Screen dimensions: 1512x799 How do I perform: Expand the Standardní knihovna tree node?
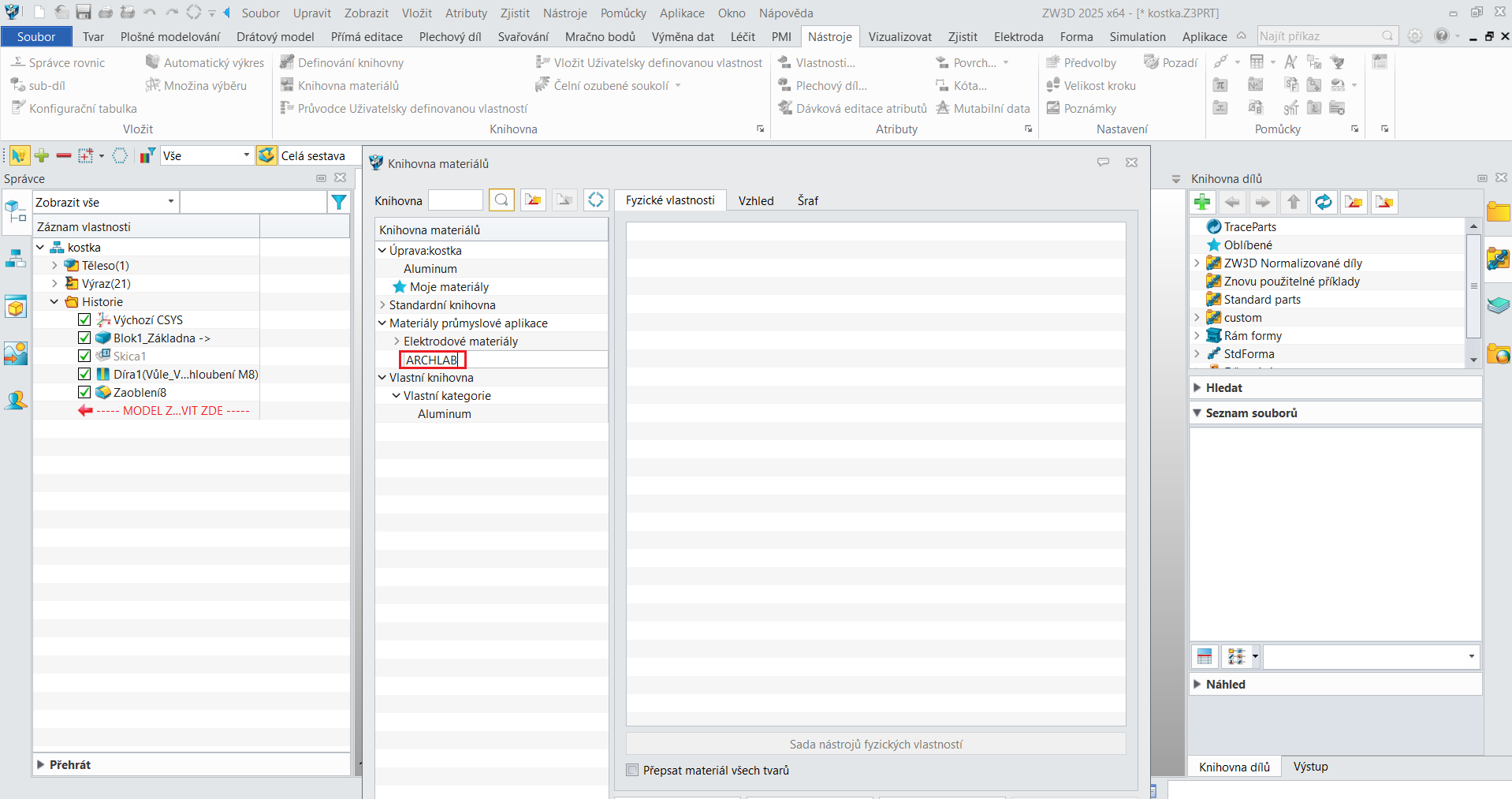(383, 305)
